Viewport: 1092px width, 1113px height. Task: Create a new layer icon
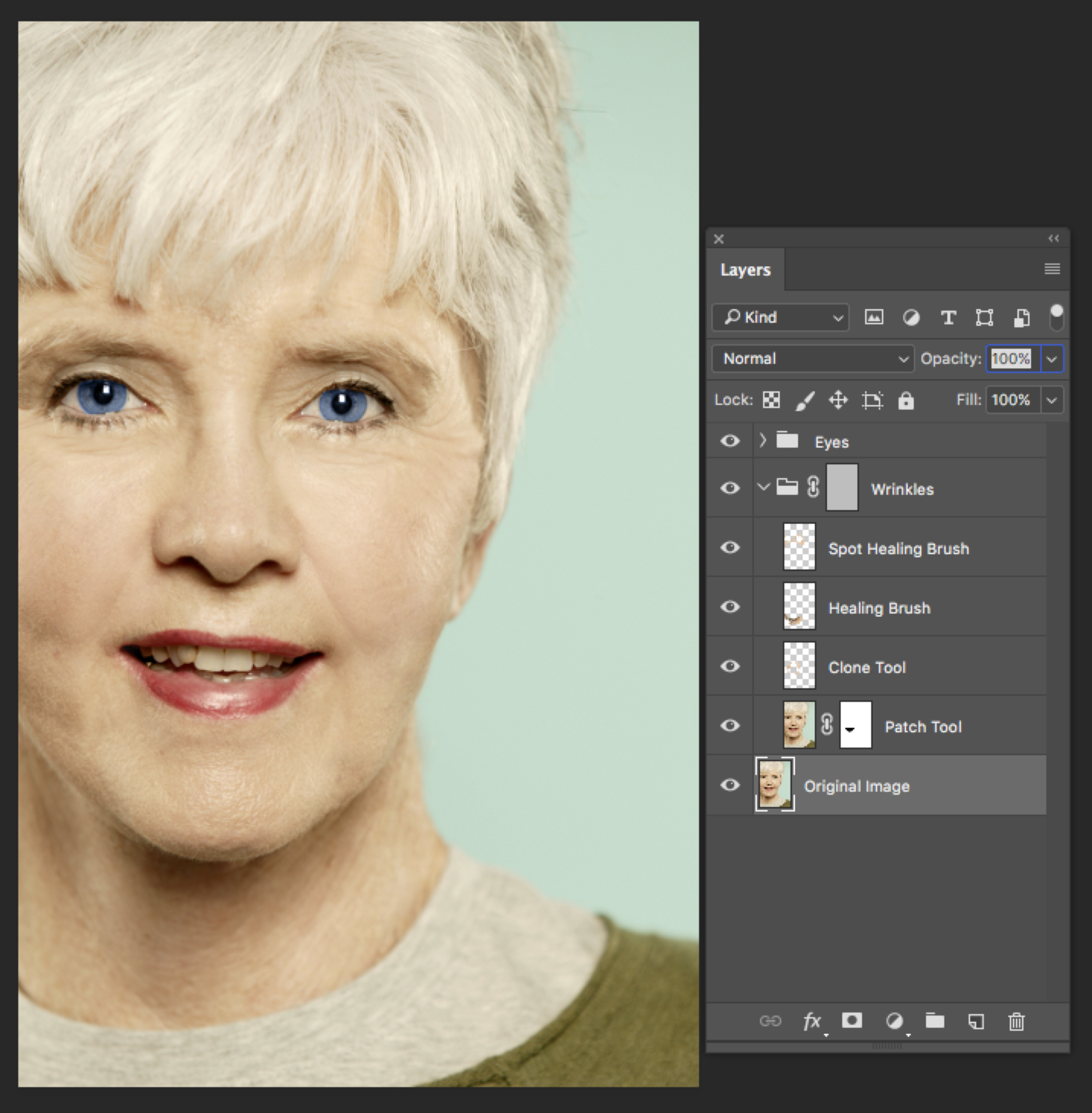(x=976, y=1021)
